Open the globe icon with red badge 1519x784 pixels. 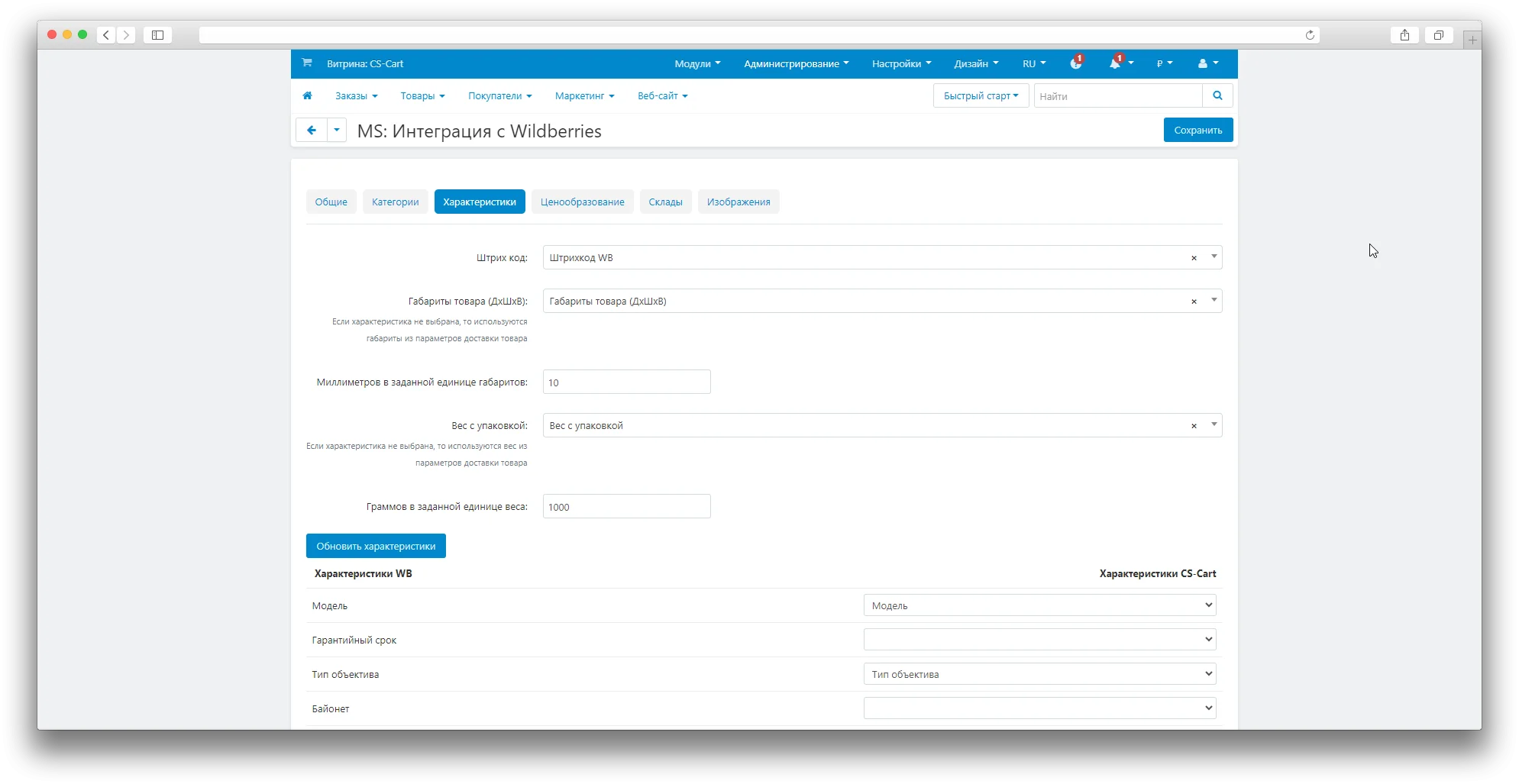(1076, 63)
